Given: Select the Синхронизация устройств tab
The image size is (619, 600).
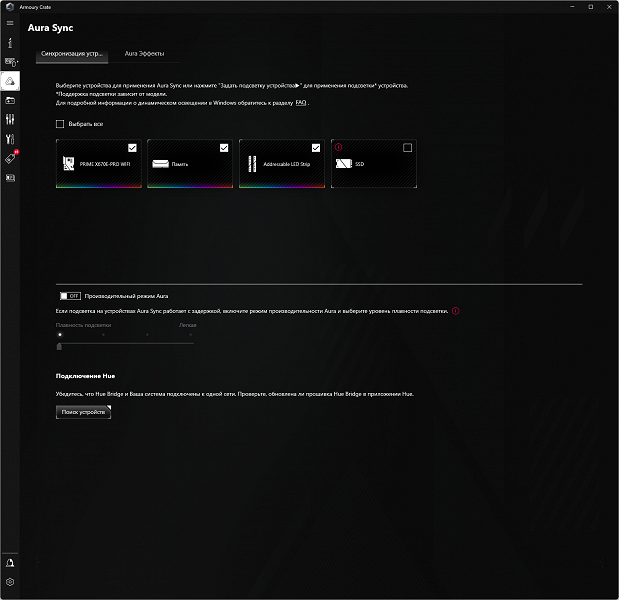Looking at the screenshot, I should click(72, 54).
